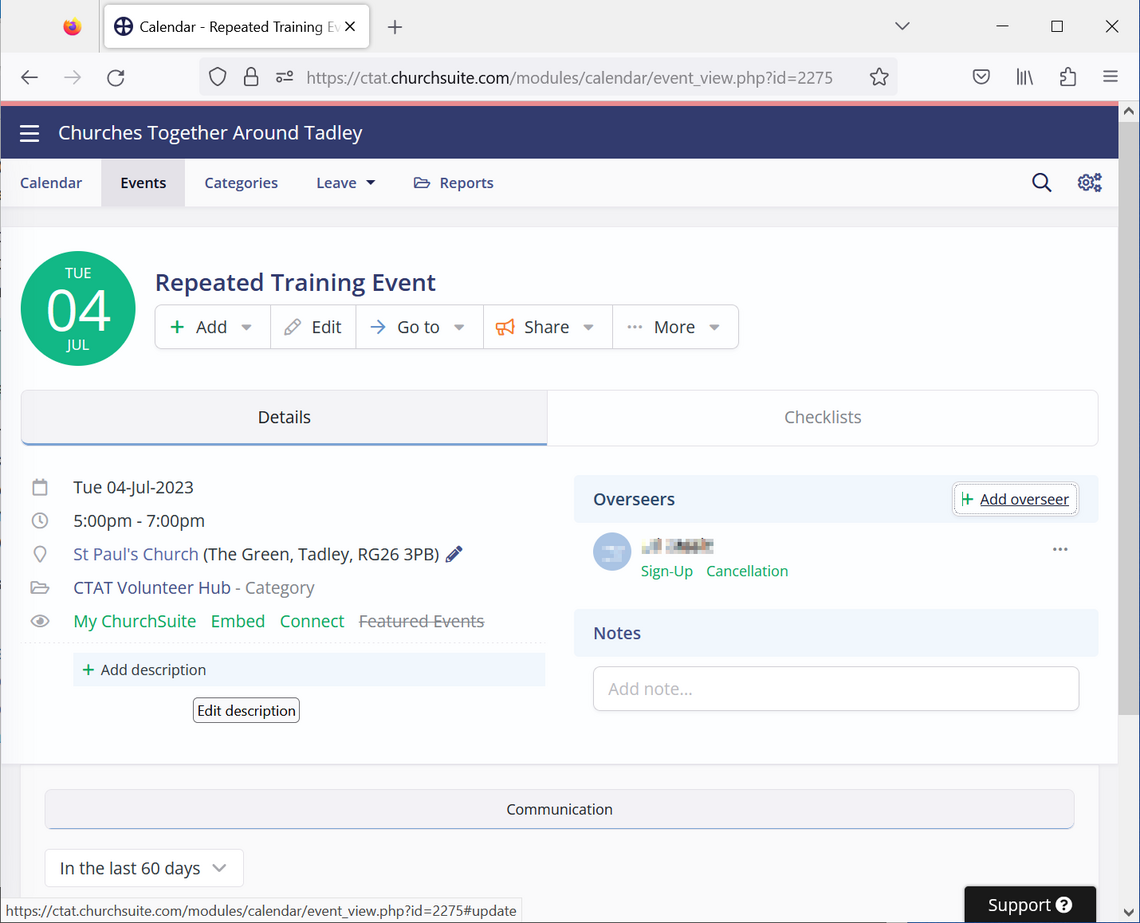
Task: Click Add overseer button
Action: click(x=1015, y=499)
